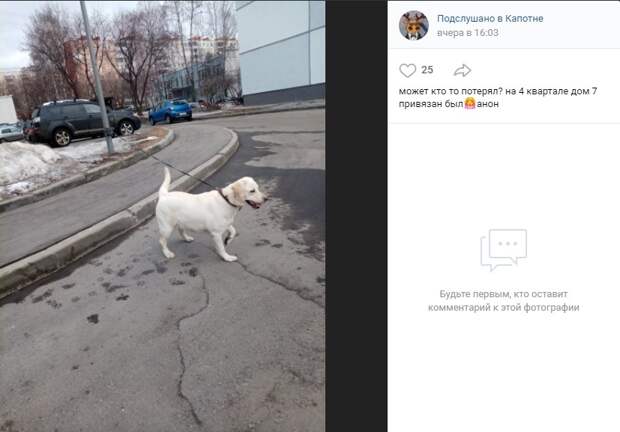Image resolution: width=620 pixels, height=432 pixels.
Task: Show who liked via the 25 counter
Action: coord(427,70)
